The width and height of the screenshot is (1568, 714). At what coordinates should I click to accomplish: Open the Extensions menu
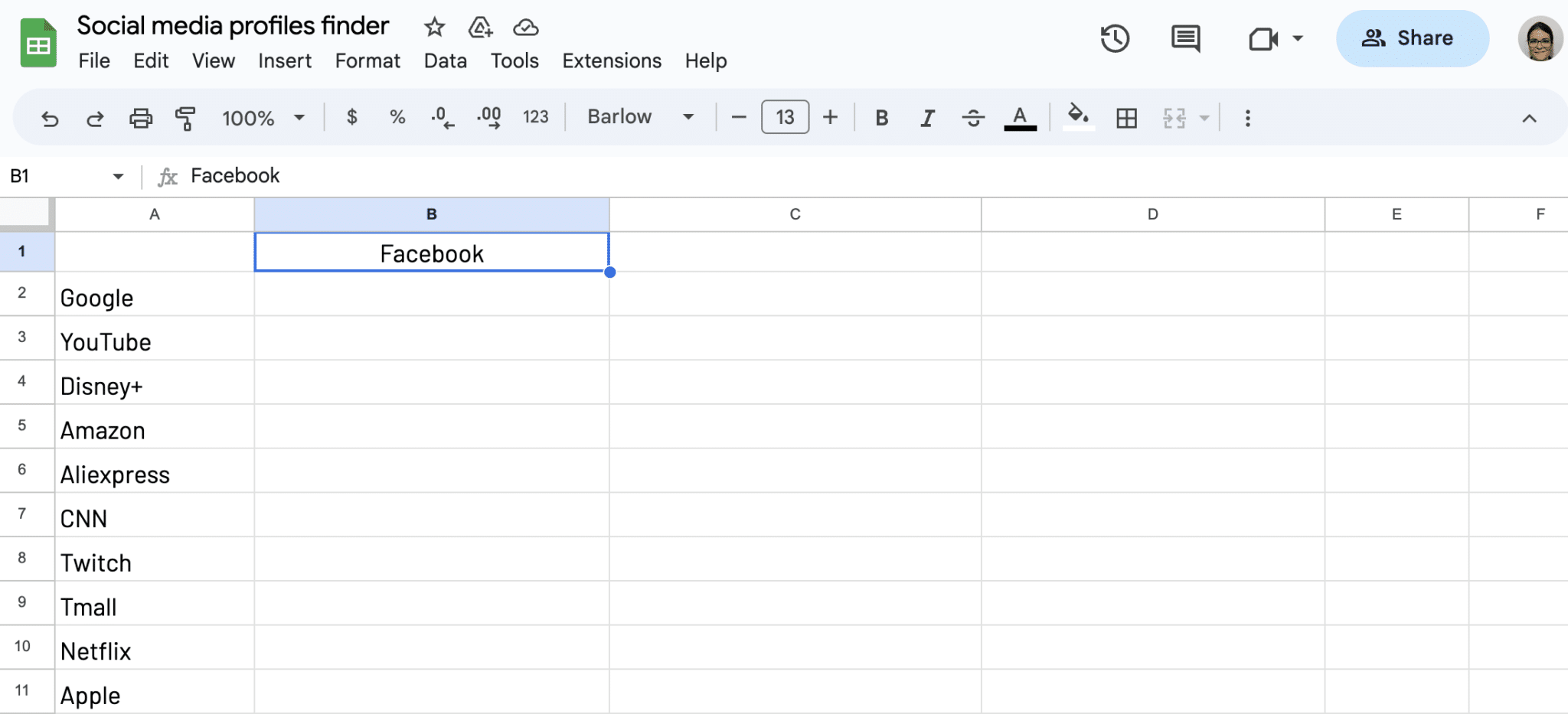tap(611, 61)
